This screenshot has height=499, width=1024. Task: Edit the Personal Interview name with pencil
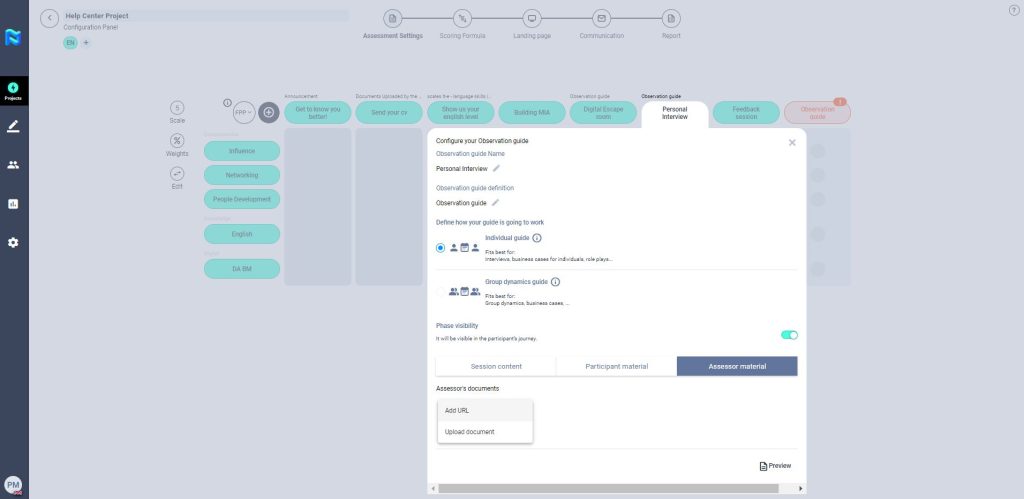click(x=496, y=169)
